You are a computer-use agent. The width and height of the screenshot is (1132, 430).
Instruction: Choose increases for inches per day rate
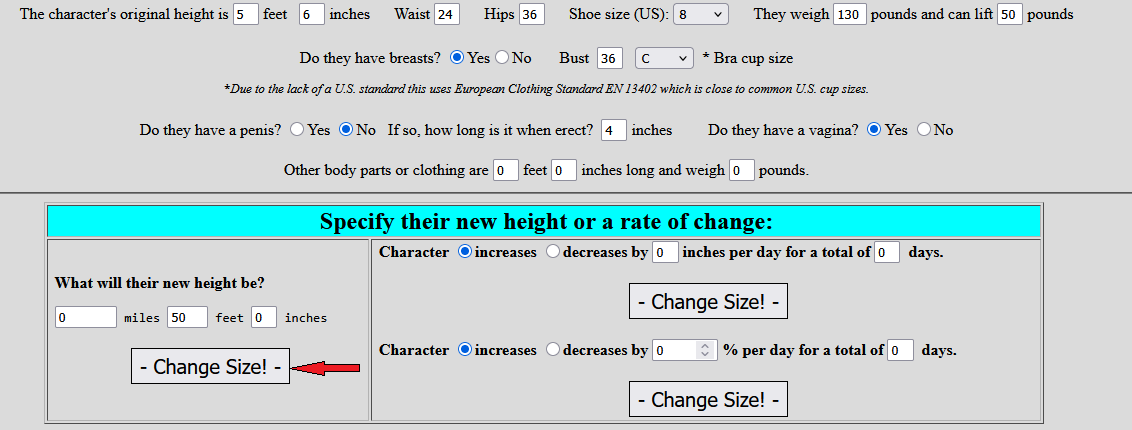click(x=465, y=252)
